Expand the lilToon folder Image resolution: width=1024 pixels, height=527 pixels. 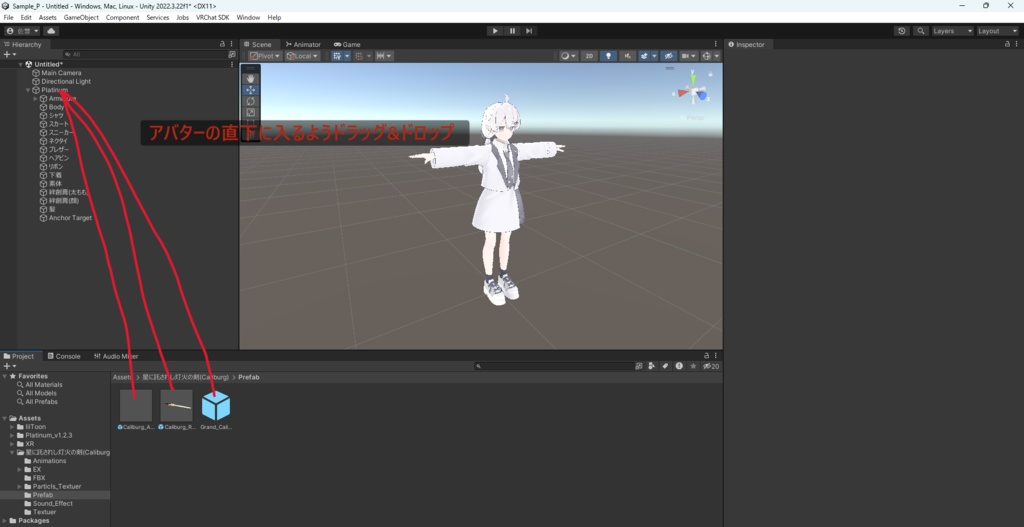pyautogui.click(x=12, y=426)
